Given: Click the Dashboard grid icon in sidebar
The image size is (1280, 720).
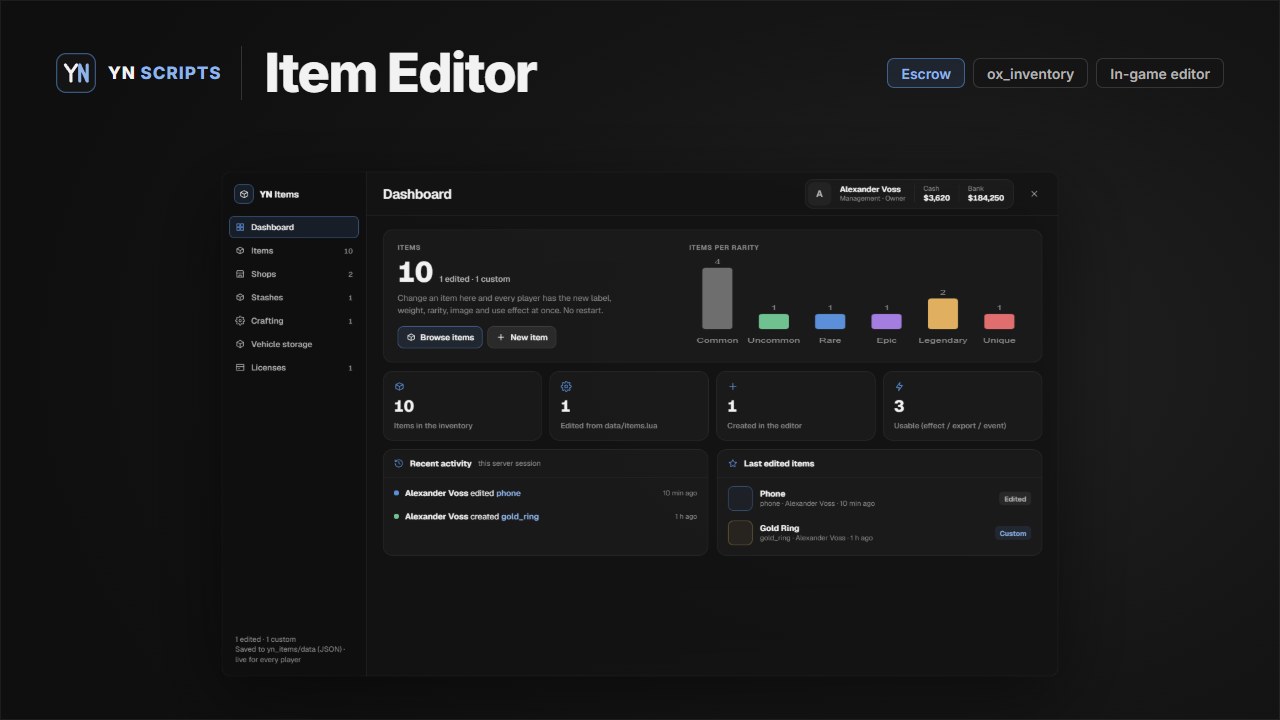Looking at the screenshot, I should pos(240,227).
